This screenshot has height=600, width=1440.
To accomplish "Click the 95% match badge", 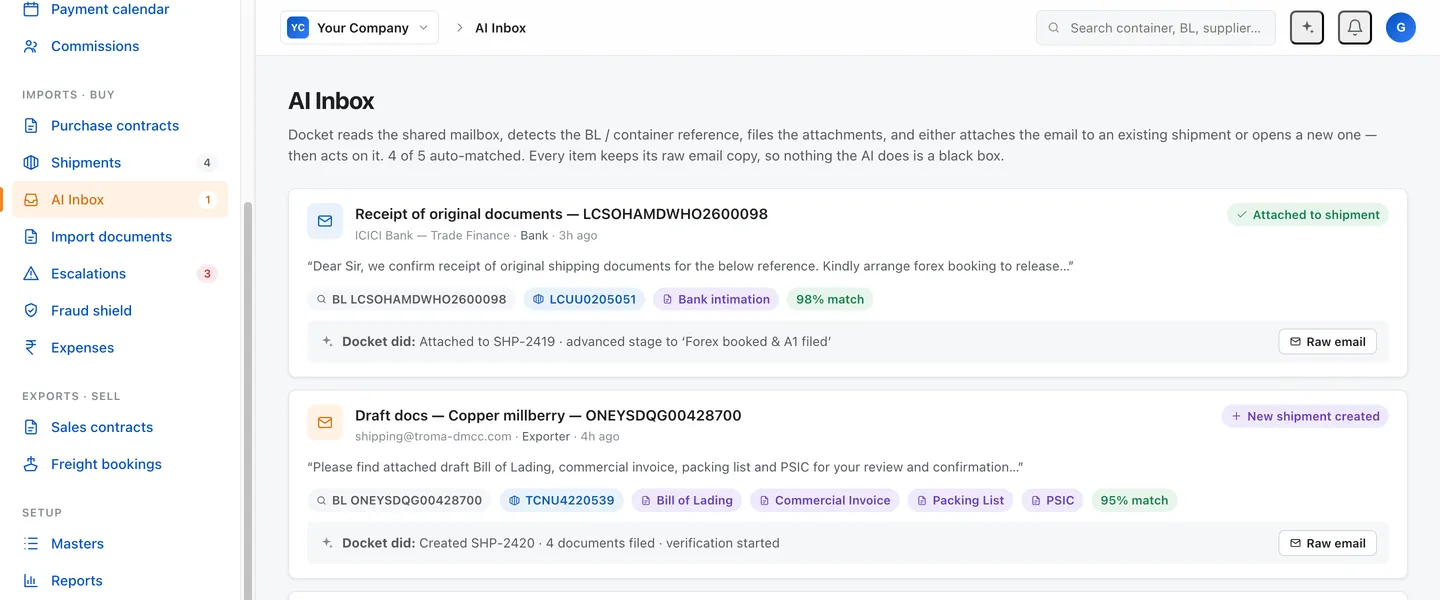I will [x=1134, y=500].
